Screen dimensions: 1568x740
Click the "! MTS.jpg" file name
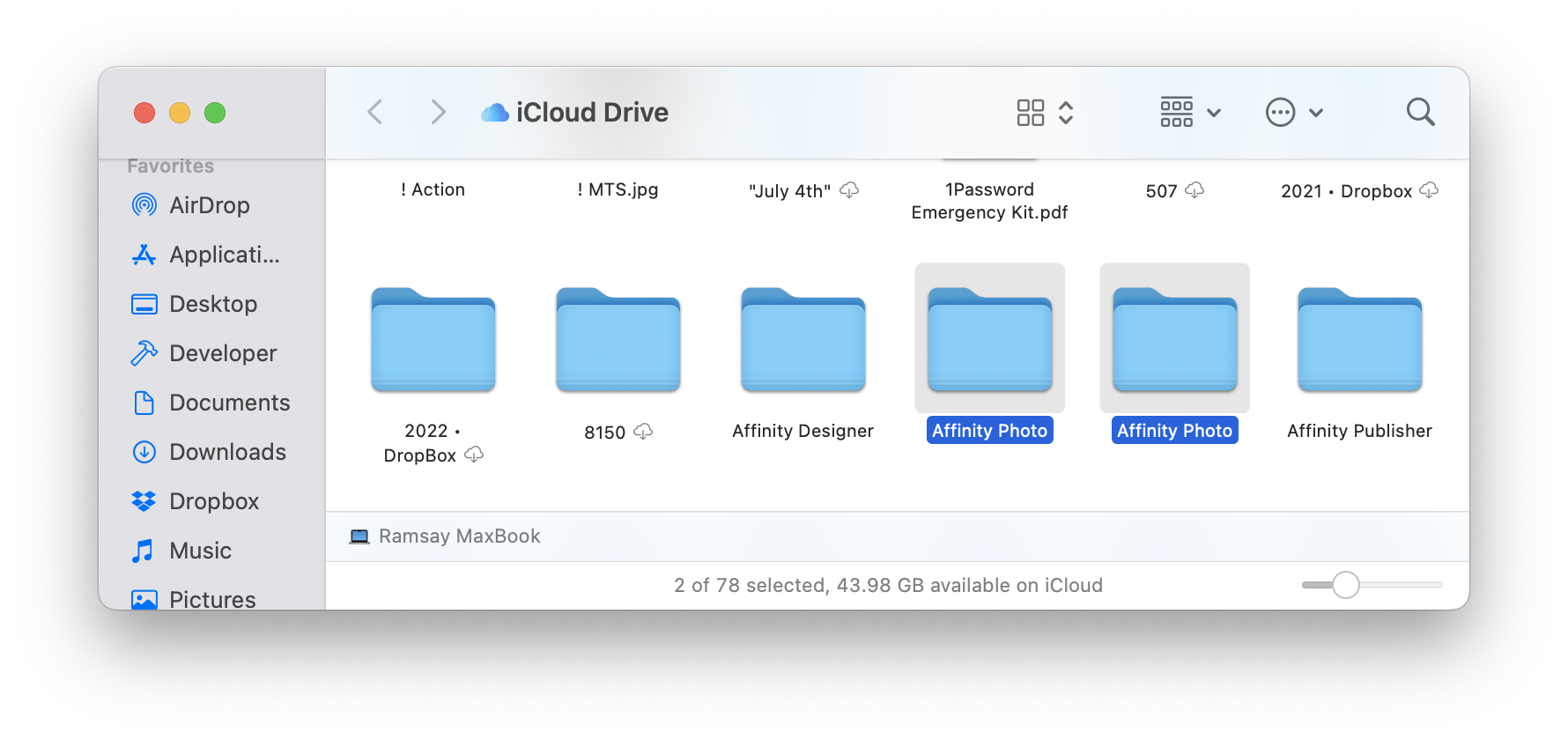(x=618, y=189)
